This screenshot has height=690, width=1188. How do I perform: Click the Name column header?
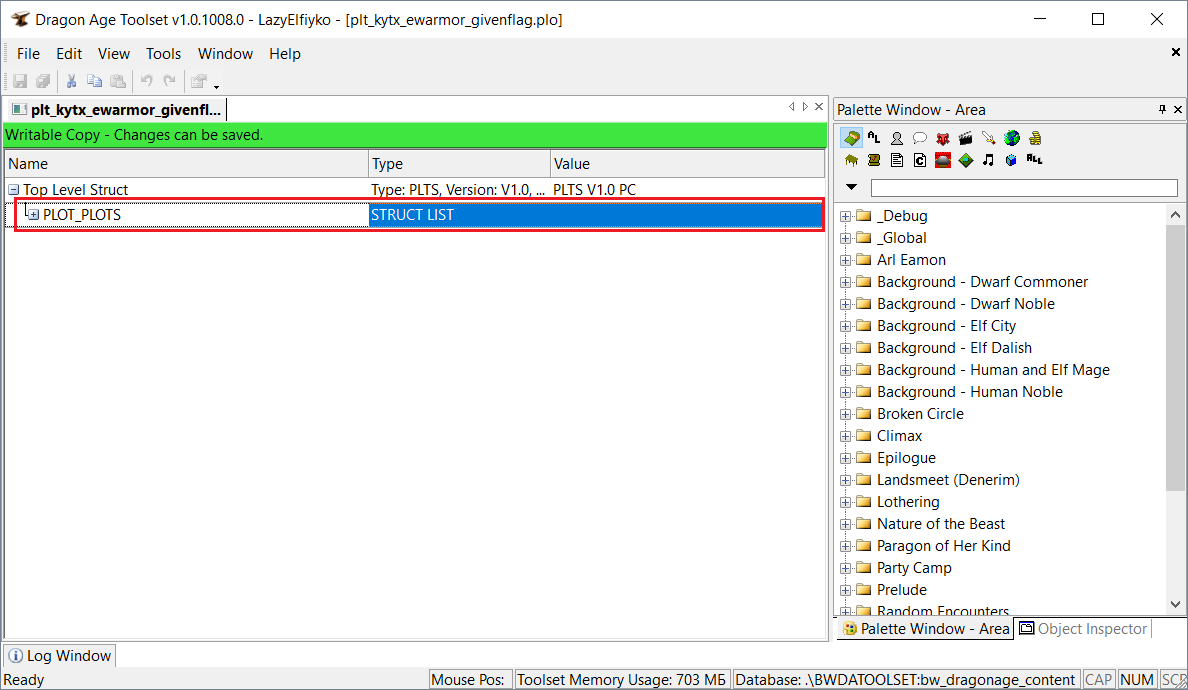[187, 164]
